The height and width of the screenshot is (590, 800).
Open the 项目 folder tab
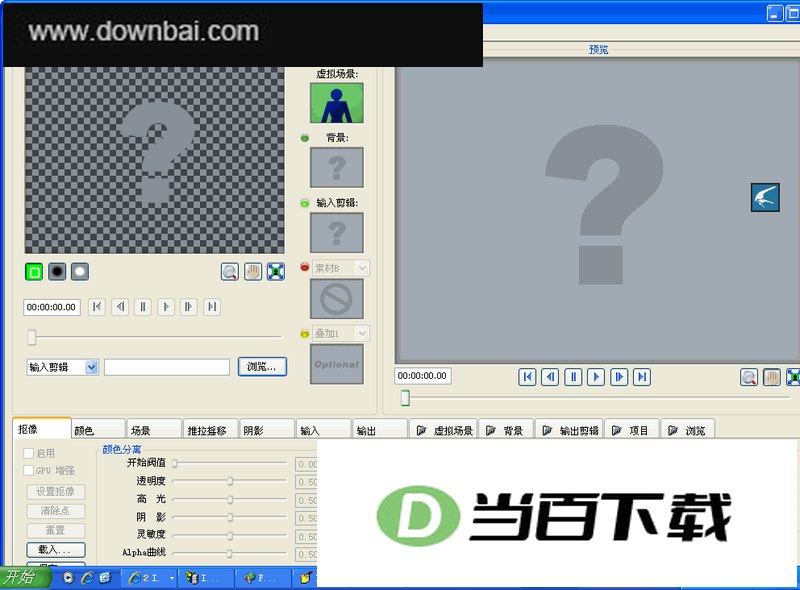click(x=632, y=430)
